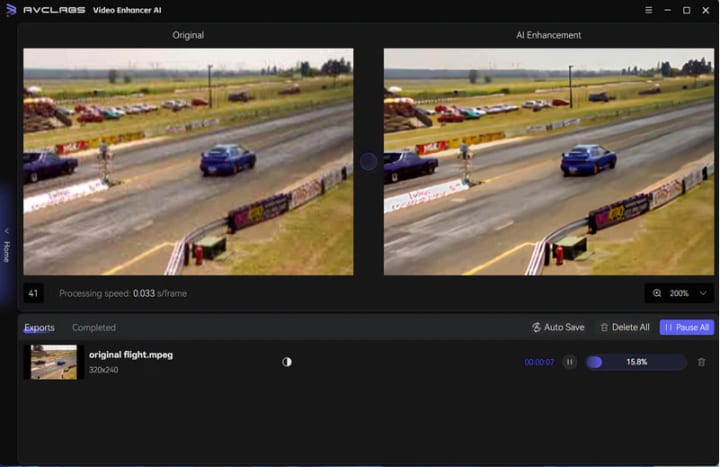The image size is (720, 467).
Task: Click the frame number 41 box
Action: tap(33, 293)
